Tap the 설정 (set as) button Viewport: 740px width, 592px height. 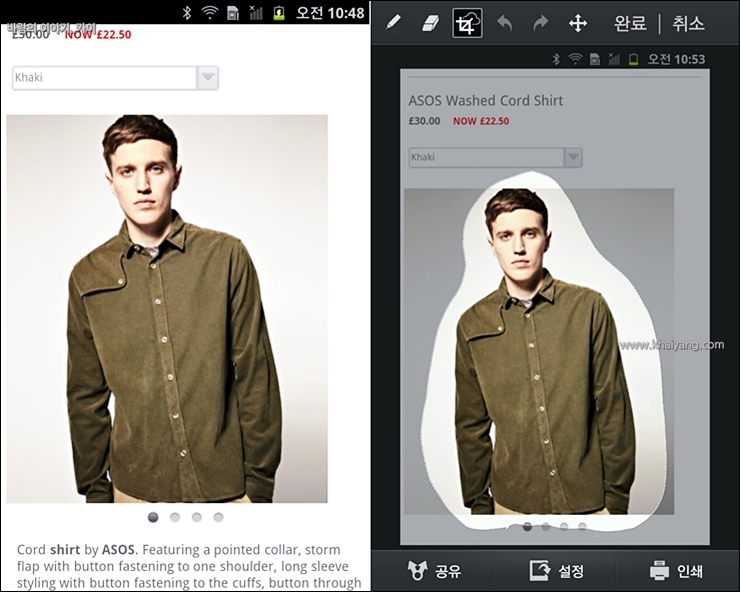(x=557, y=571)
